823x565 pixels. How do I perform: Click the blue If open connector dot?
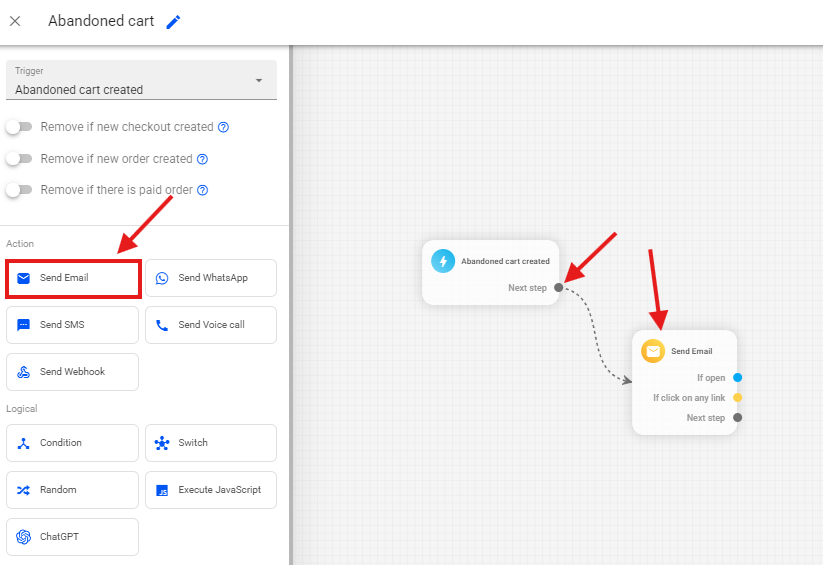737,378
